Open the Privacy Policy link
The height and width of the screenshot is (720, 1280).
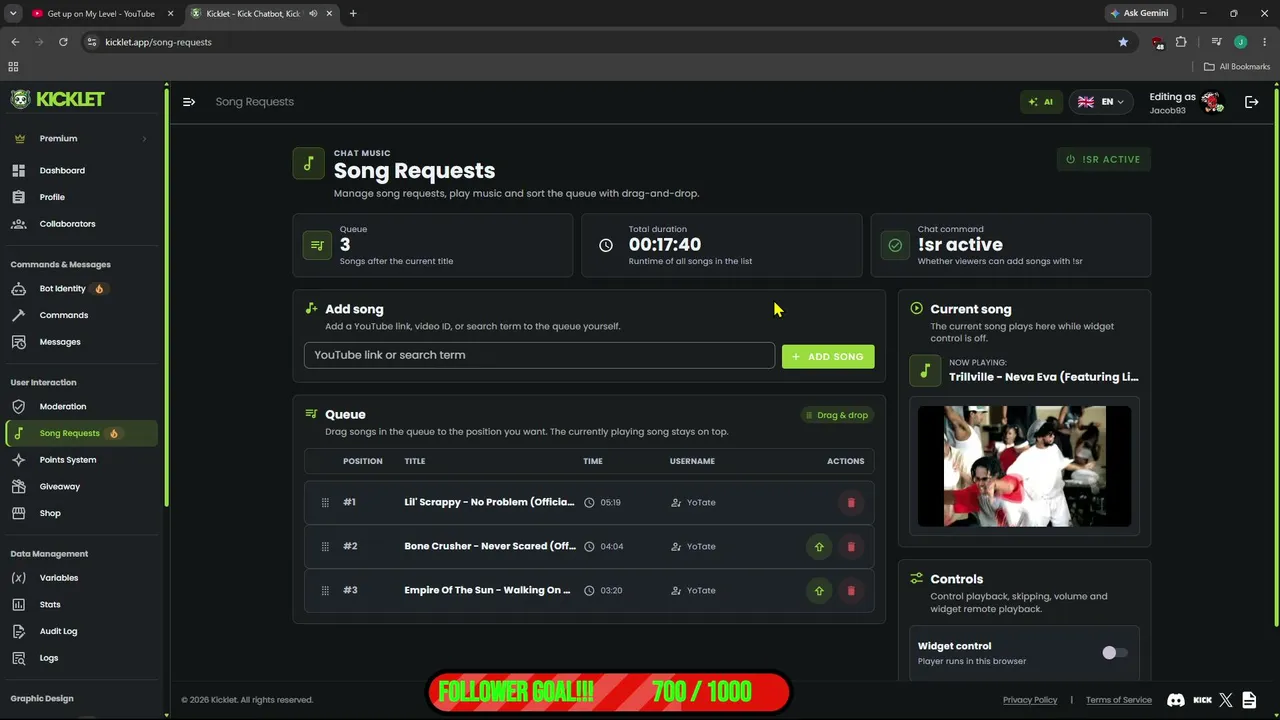[1030, 700]
